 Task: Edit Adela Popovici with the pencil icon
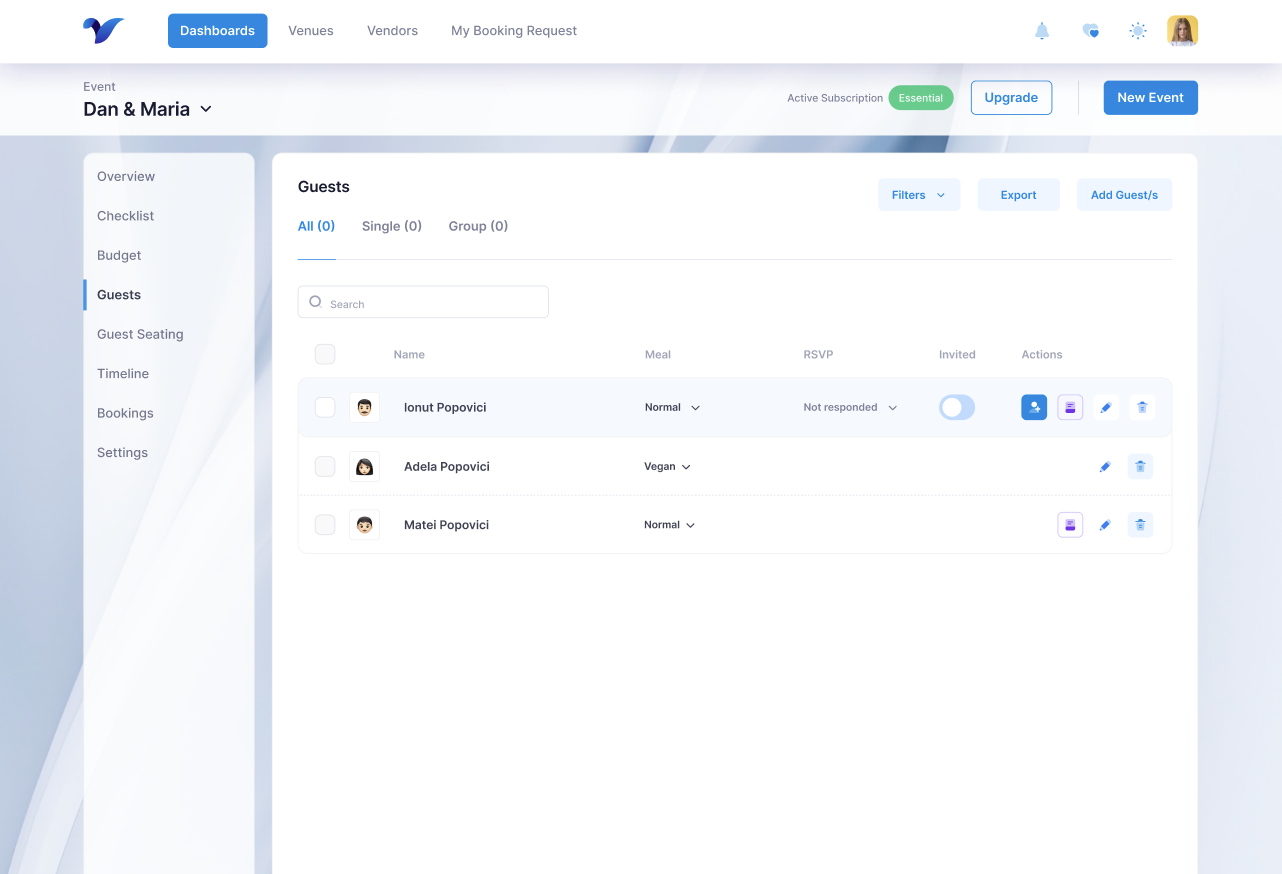click(x=1105, y=466)
